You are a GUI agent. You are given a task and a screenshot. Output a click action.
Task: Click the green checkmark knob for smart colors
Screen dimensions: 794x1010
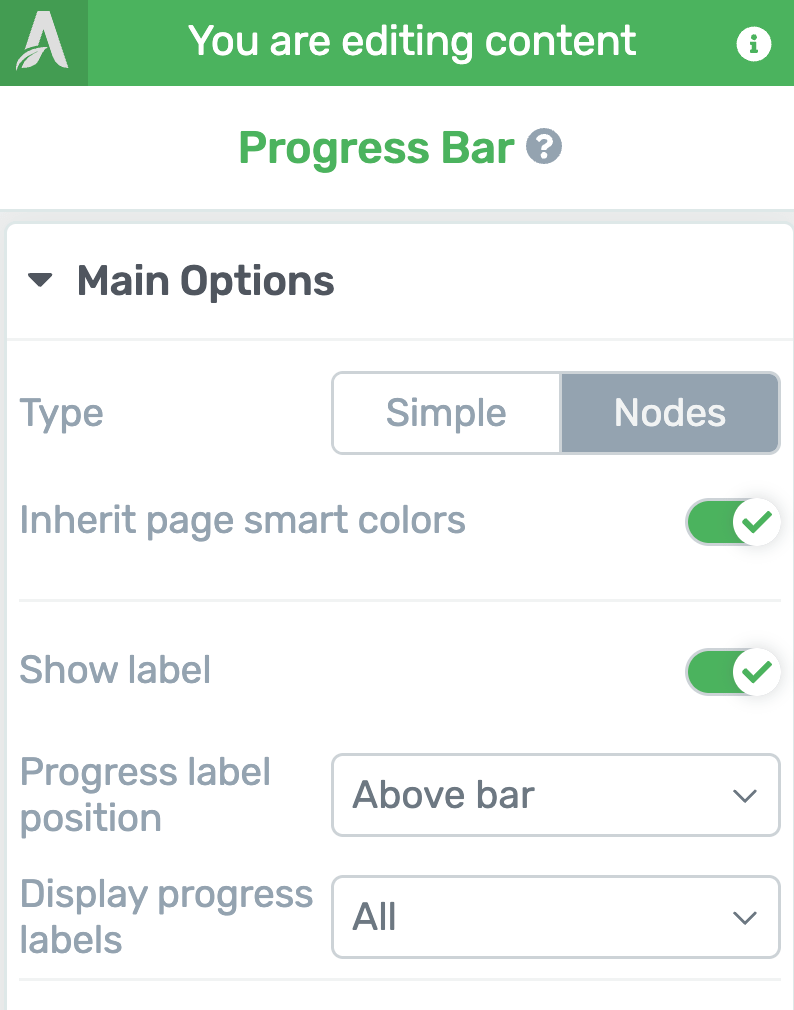click(x=757, y=522)
